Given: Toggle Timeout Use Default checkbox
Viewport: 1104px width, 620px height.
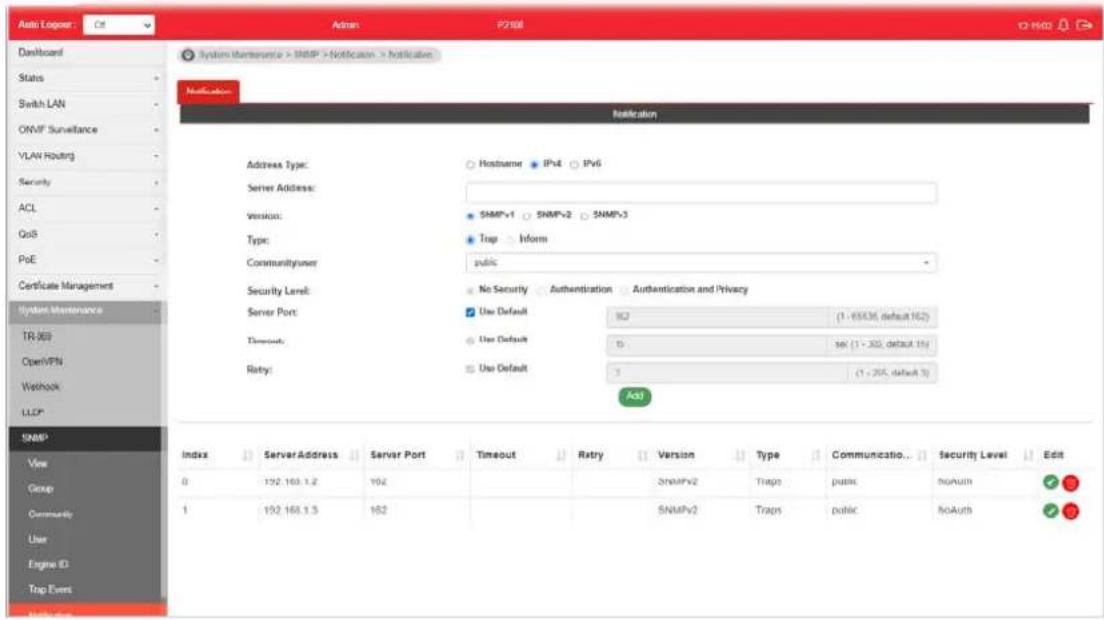Looking at the screenshot, I should [x=470, y=341].
